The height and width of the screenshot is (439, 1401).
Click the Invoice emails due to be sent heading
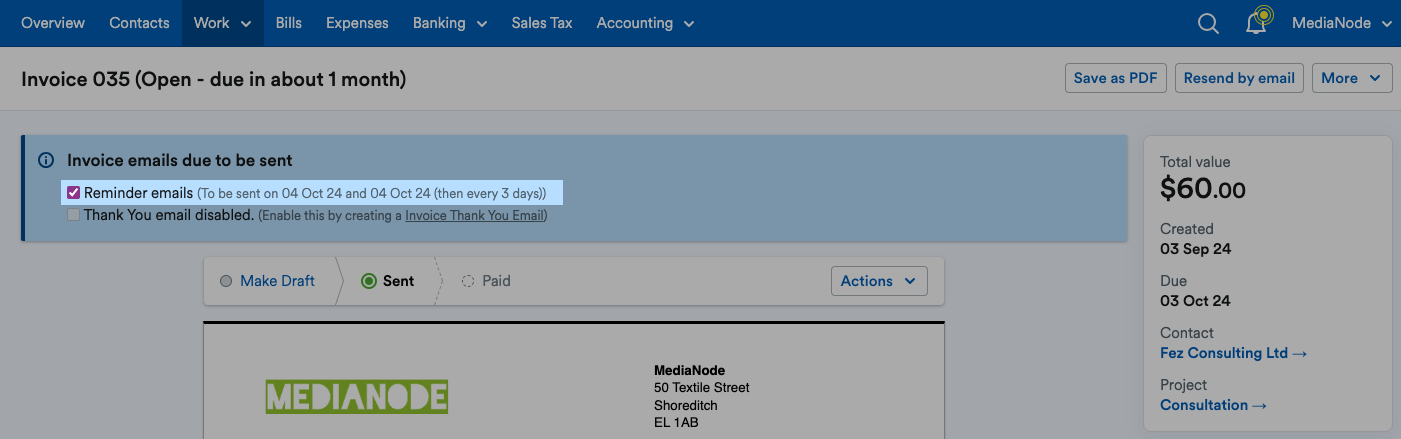pos(180,160)
